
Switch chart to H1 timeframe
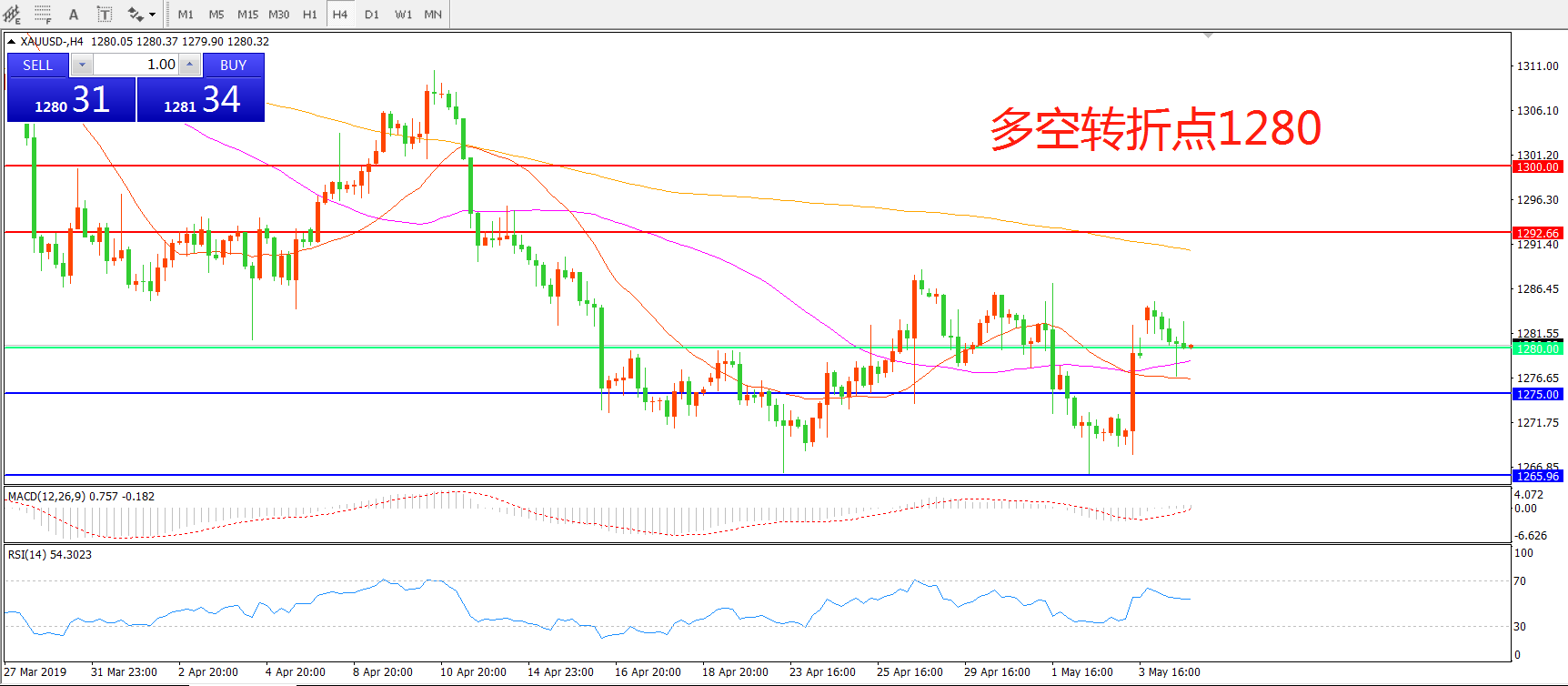310,15
